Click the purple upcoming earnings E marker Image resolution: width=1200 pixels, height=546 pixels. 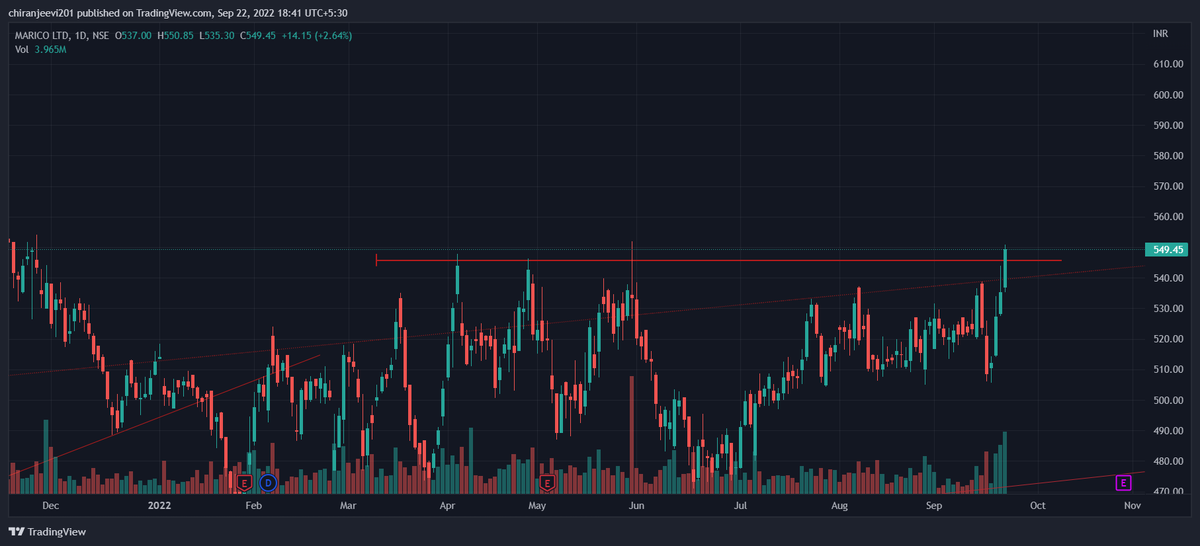tap(1123, 483)
